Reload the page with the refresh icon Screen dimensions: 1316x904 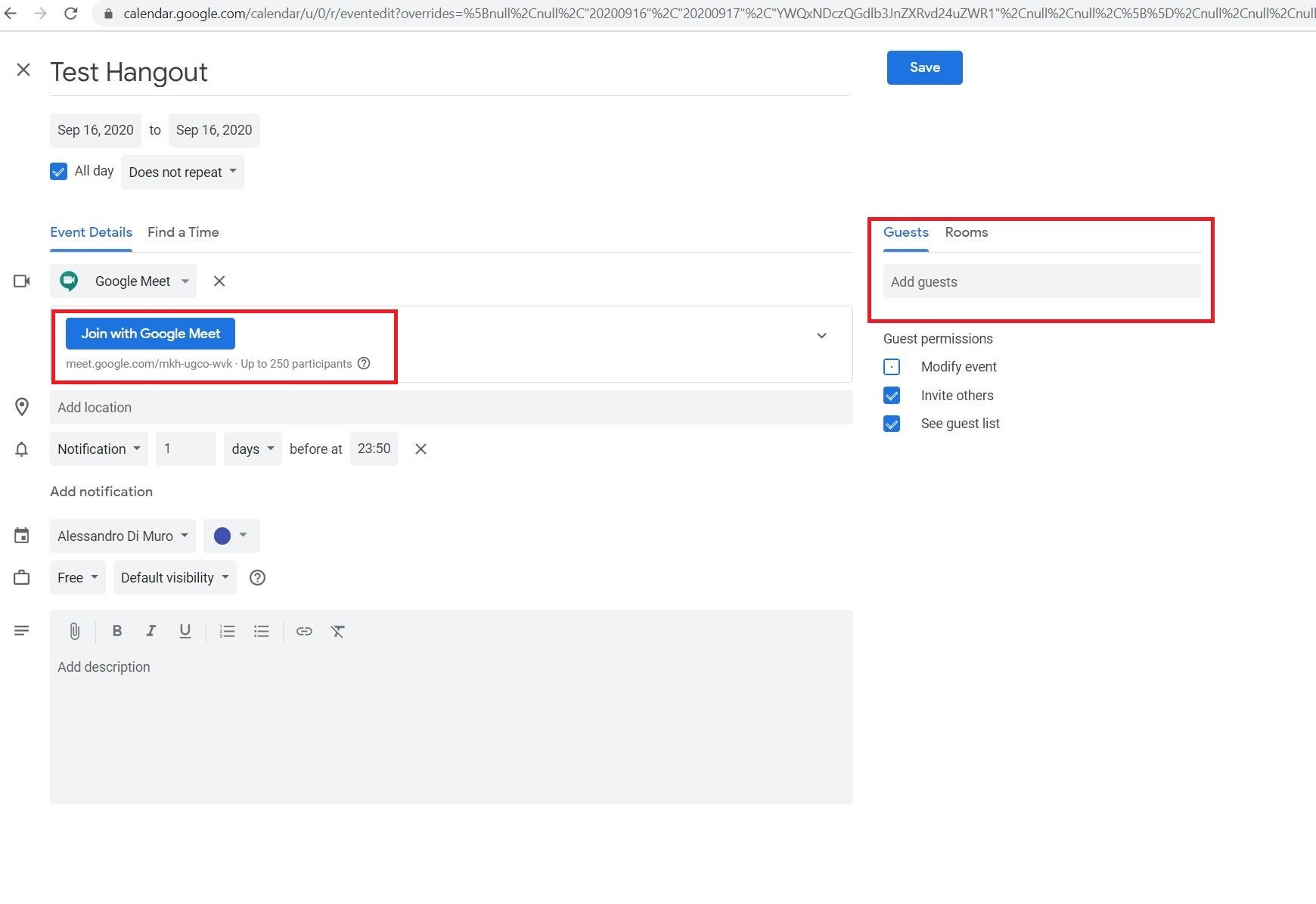coord(70,13)
